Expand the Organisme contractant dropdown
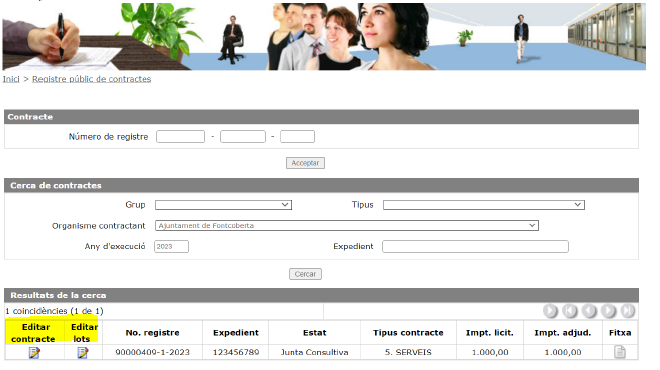Screen dimensions: 660x370 pyautogui.click(x=347, y=226)
